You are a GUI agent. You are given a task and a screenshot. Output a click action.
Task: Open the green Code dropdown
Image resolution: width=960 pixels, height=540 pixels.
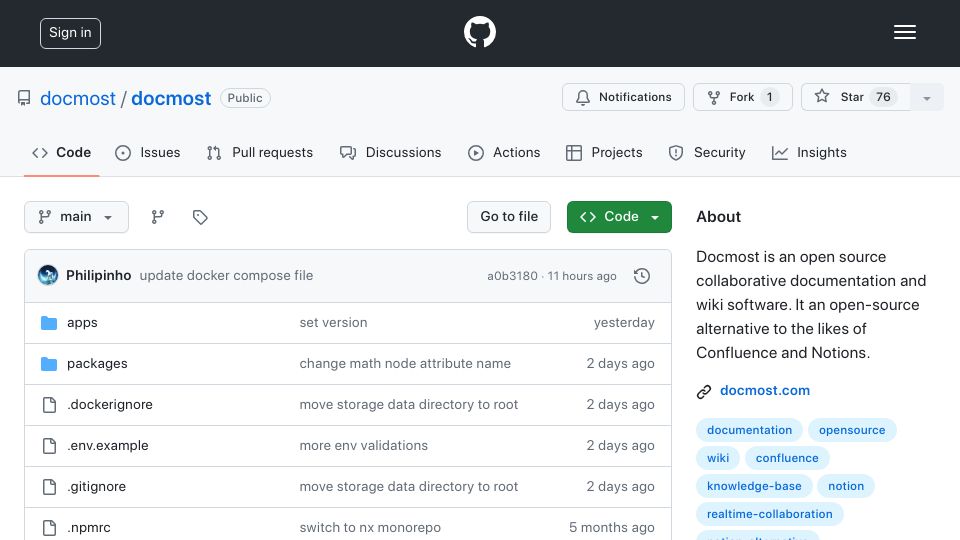pyautogui.click(x=619, y=217)
